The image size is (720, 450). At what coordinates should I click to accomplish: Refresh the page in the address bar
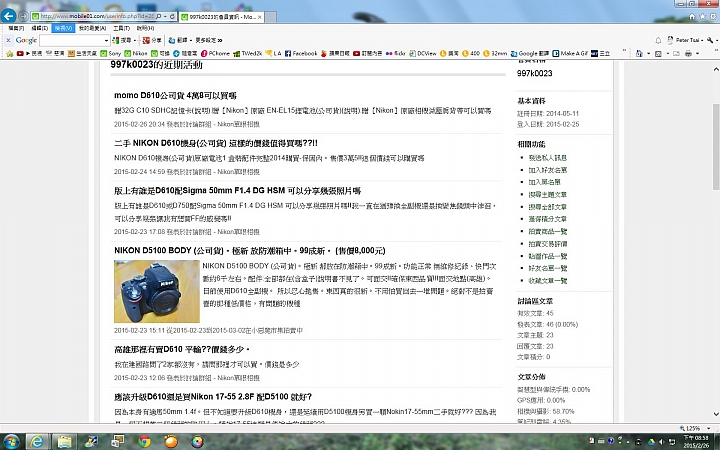[172, 16]
